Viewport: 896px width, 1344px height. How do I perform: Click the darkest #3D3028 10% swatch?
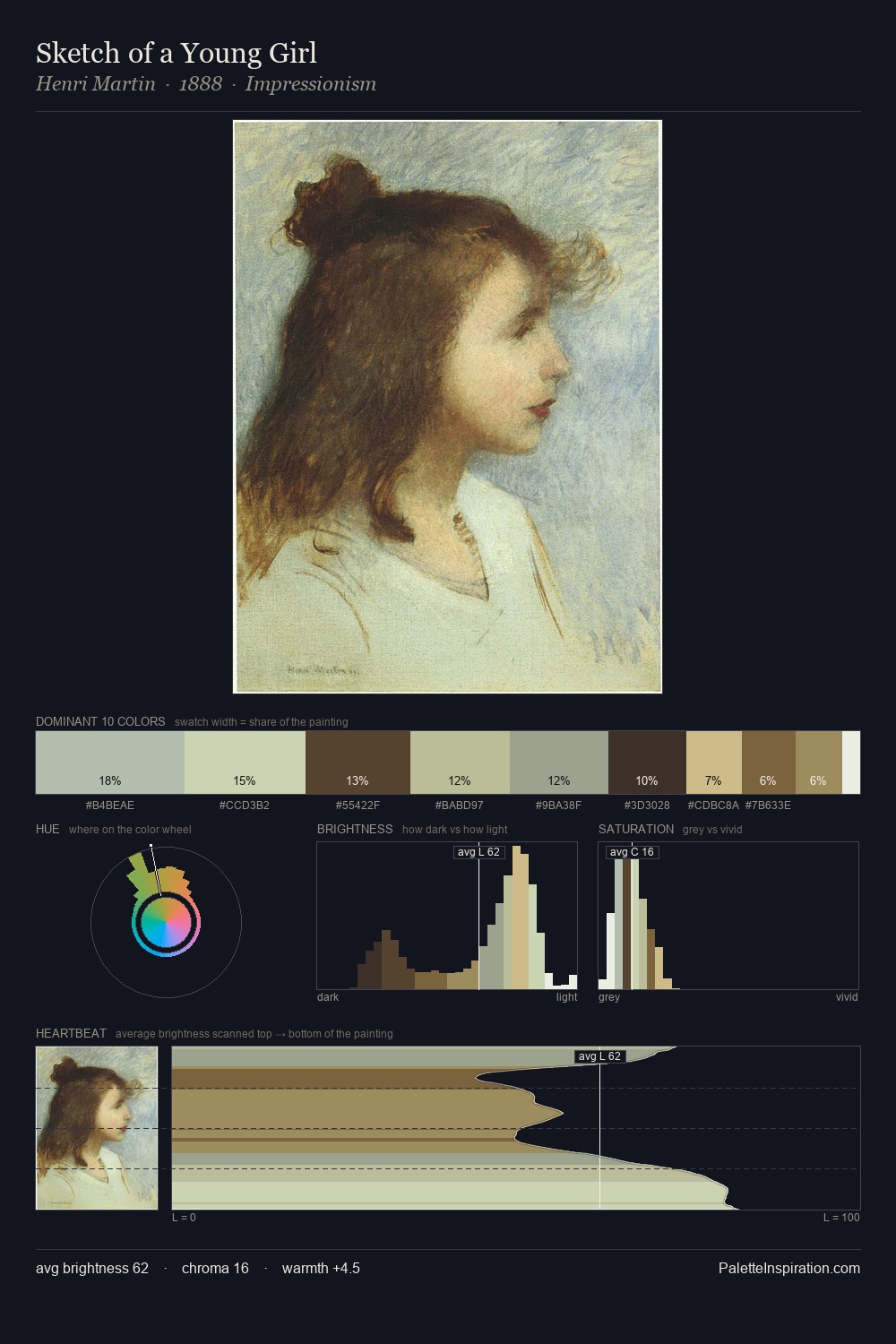[647, 762]
